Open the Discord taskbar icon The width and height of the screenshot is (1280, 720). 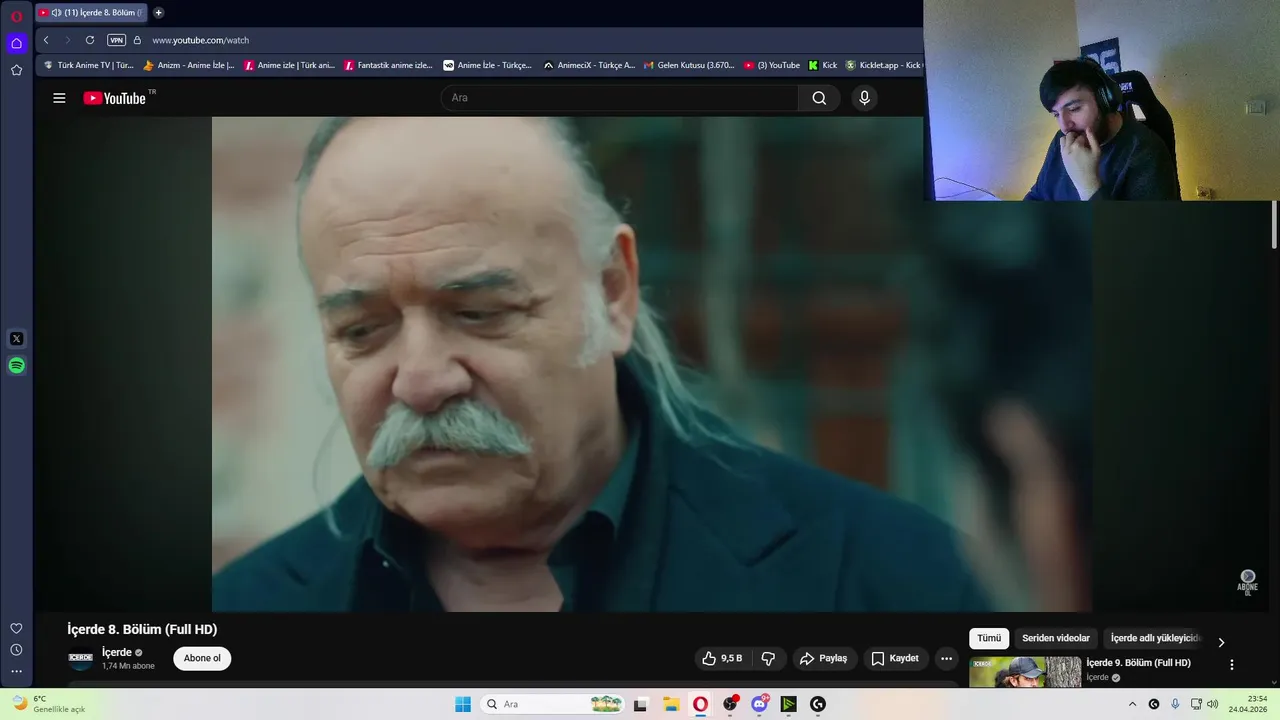(760, 704)
